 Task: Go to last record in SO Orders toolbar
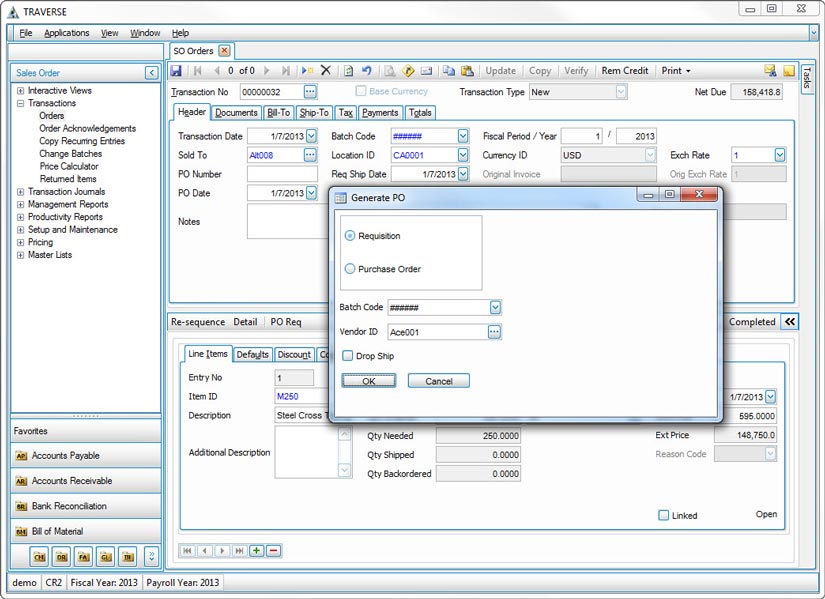coord(286,71)
